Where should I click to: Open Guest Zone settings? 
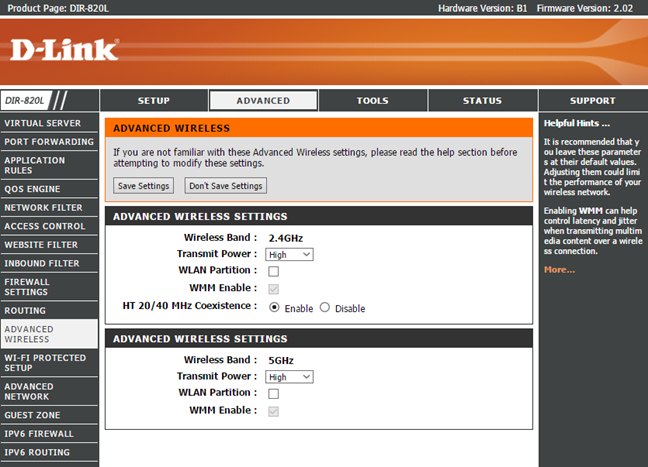[x=49, y=415]
